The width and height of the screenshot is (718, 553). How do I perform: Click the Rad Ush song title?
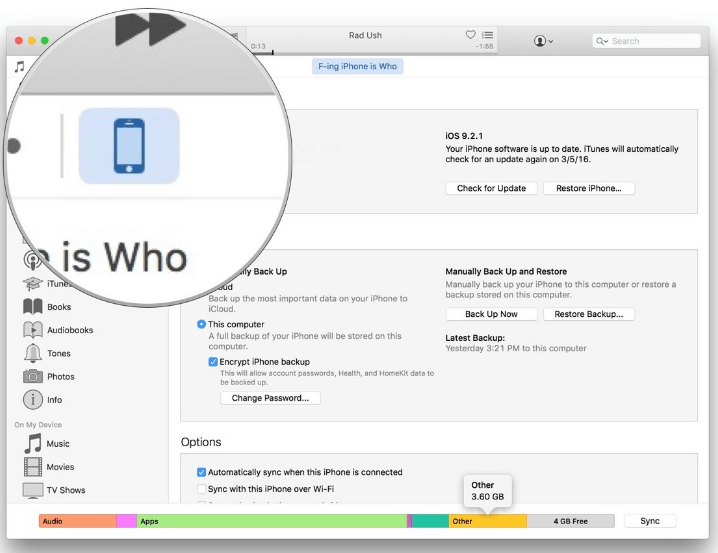tap(365, 35)
